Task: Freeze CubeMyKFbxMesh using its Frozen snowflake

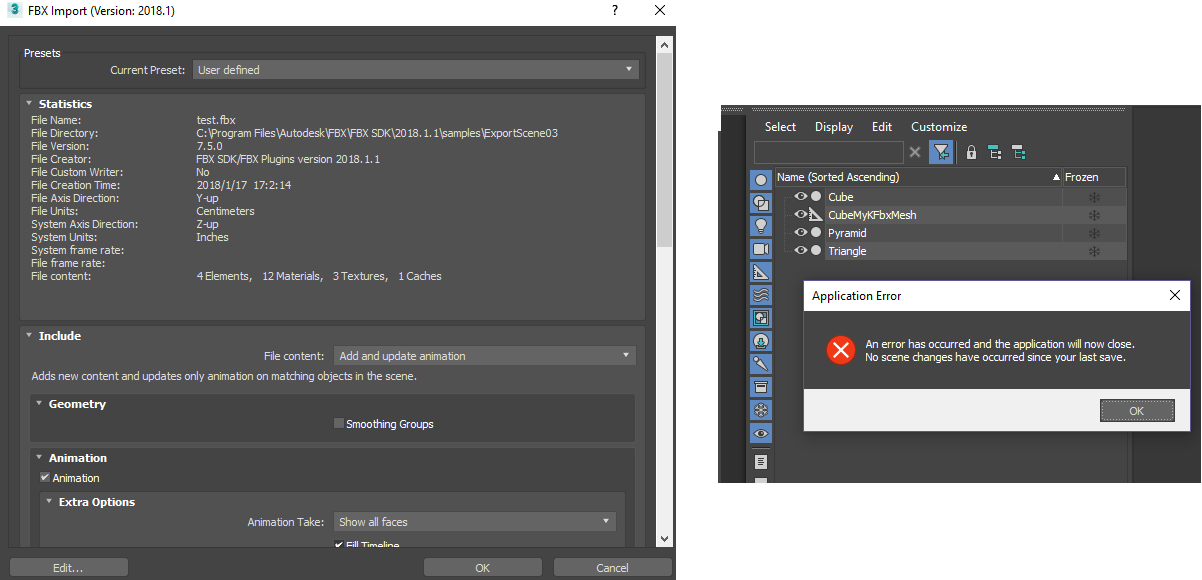Action: (x=1094, y=215)
